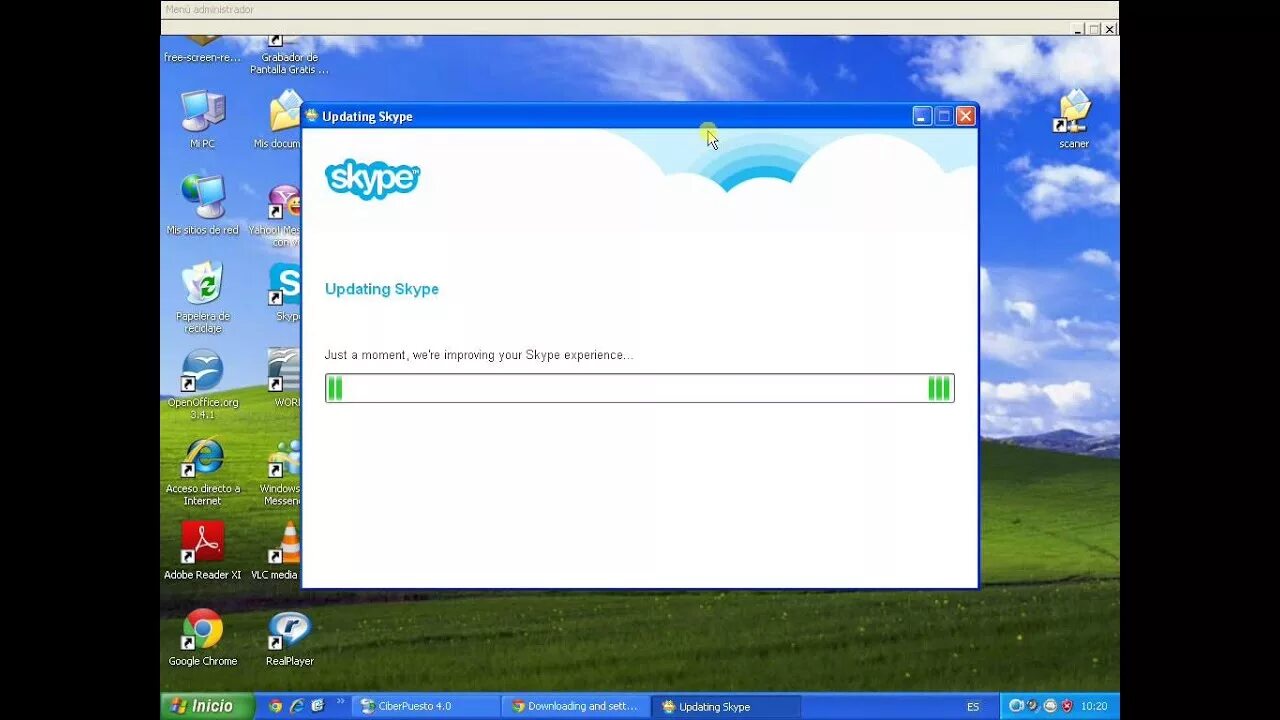Screen dimensions: 1280x720
Task: Maximize the Updating Skype window
Action: click(x=944, y=116)
